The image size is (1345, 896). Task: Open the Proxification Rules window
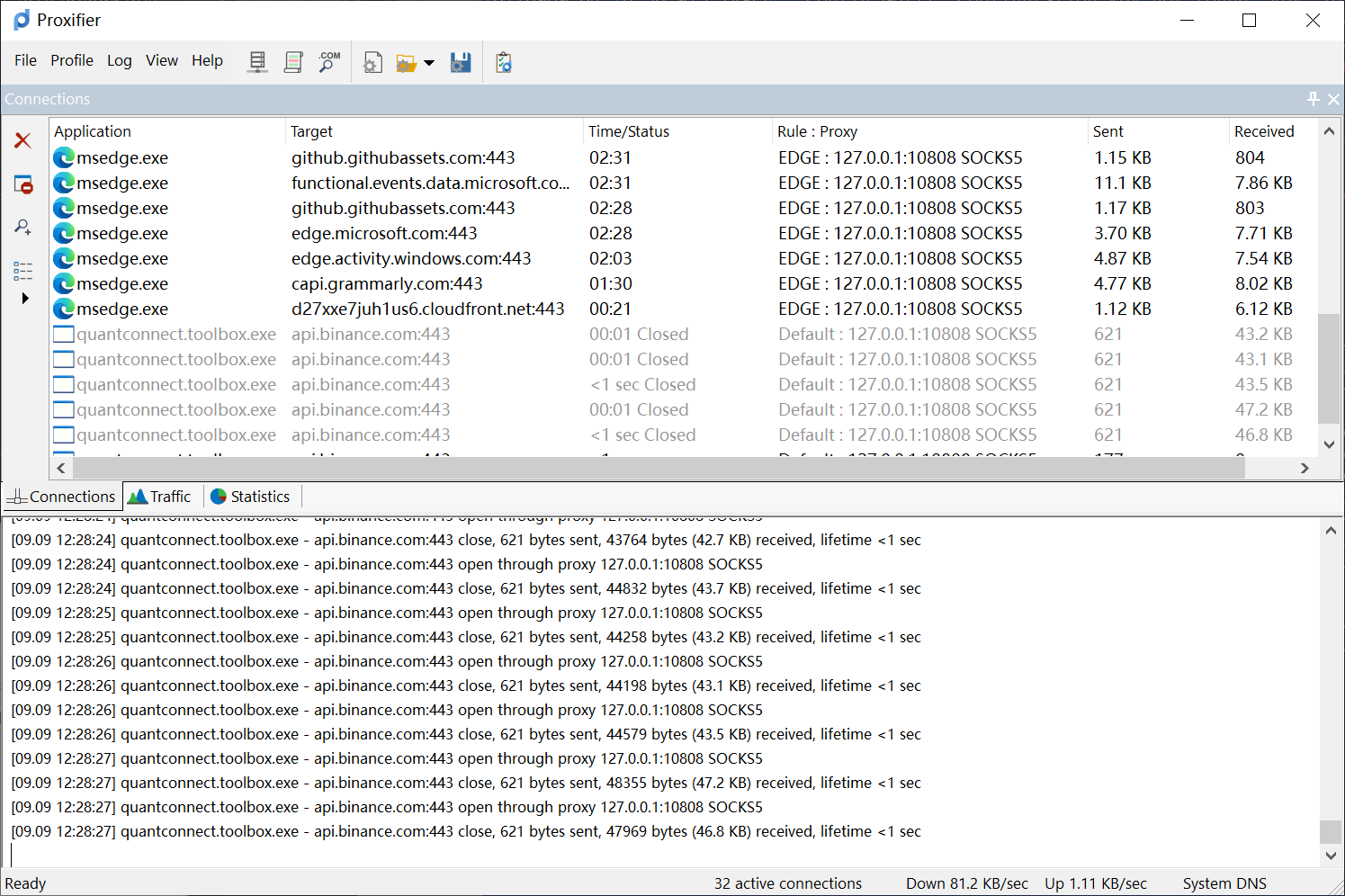pyautogui.click(x=293, y=61)
